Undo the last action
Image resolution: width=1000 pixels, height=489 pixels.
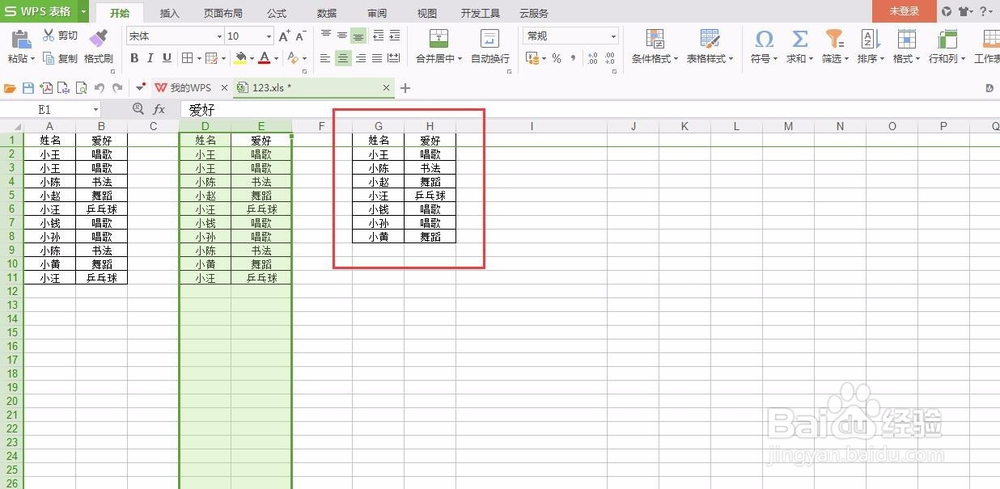[99, 88]
